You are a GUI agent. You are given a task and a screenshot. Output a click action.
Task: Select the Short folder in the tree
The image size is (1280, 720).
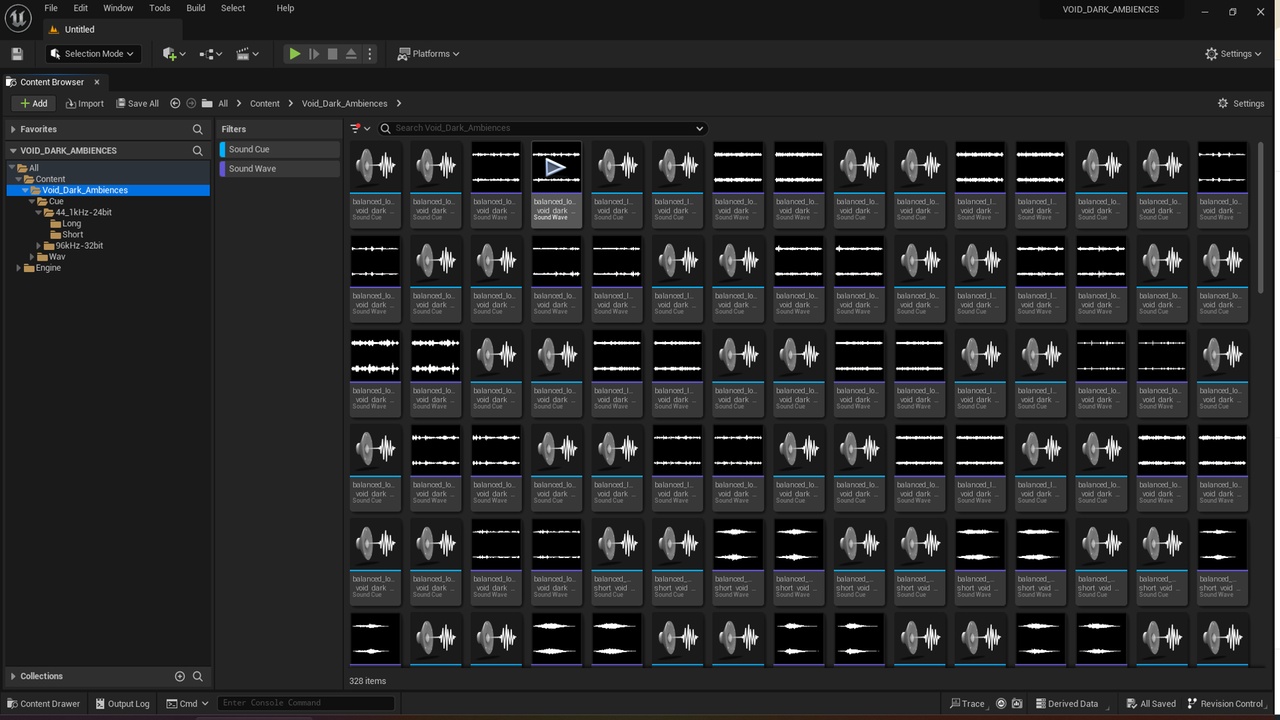click(x=73, y=235)
